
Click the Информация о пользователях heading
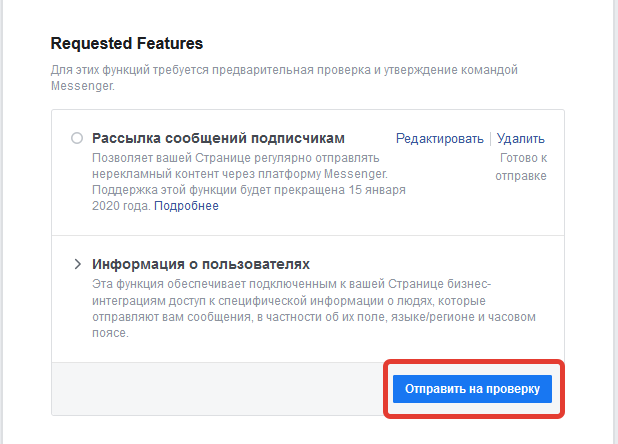[201, 264]
